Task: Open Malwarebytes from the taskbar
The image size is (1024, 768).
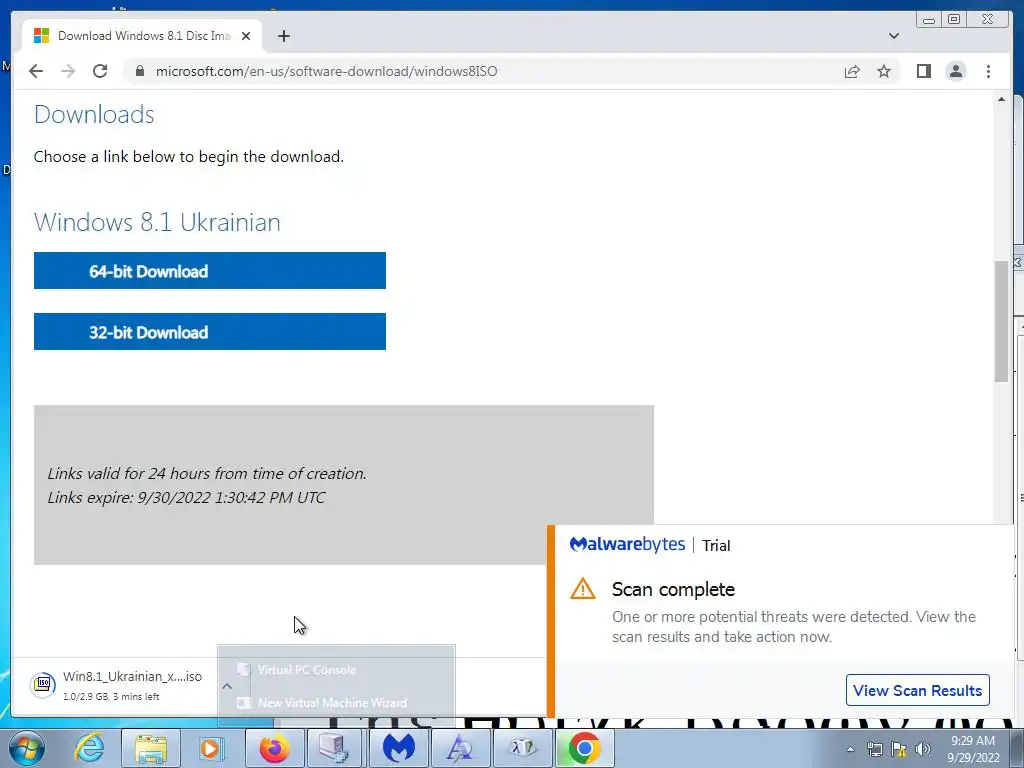Action: click(398, 748)
